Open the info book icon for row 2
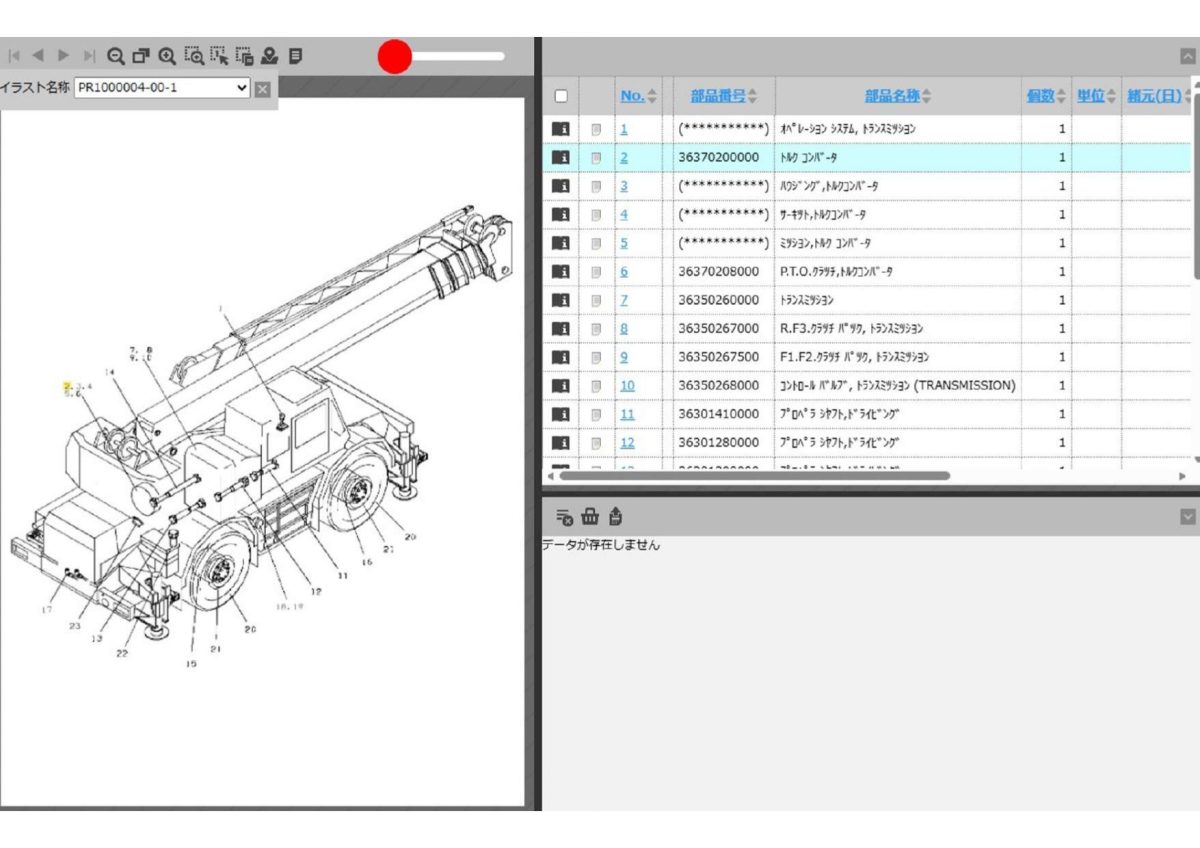Viewport: 1200px width, 848px height. click(561, 158)
